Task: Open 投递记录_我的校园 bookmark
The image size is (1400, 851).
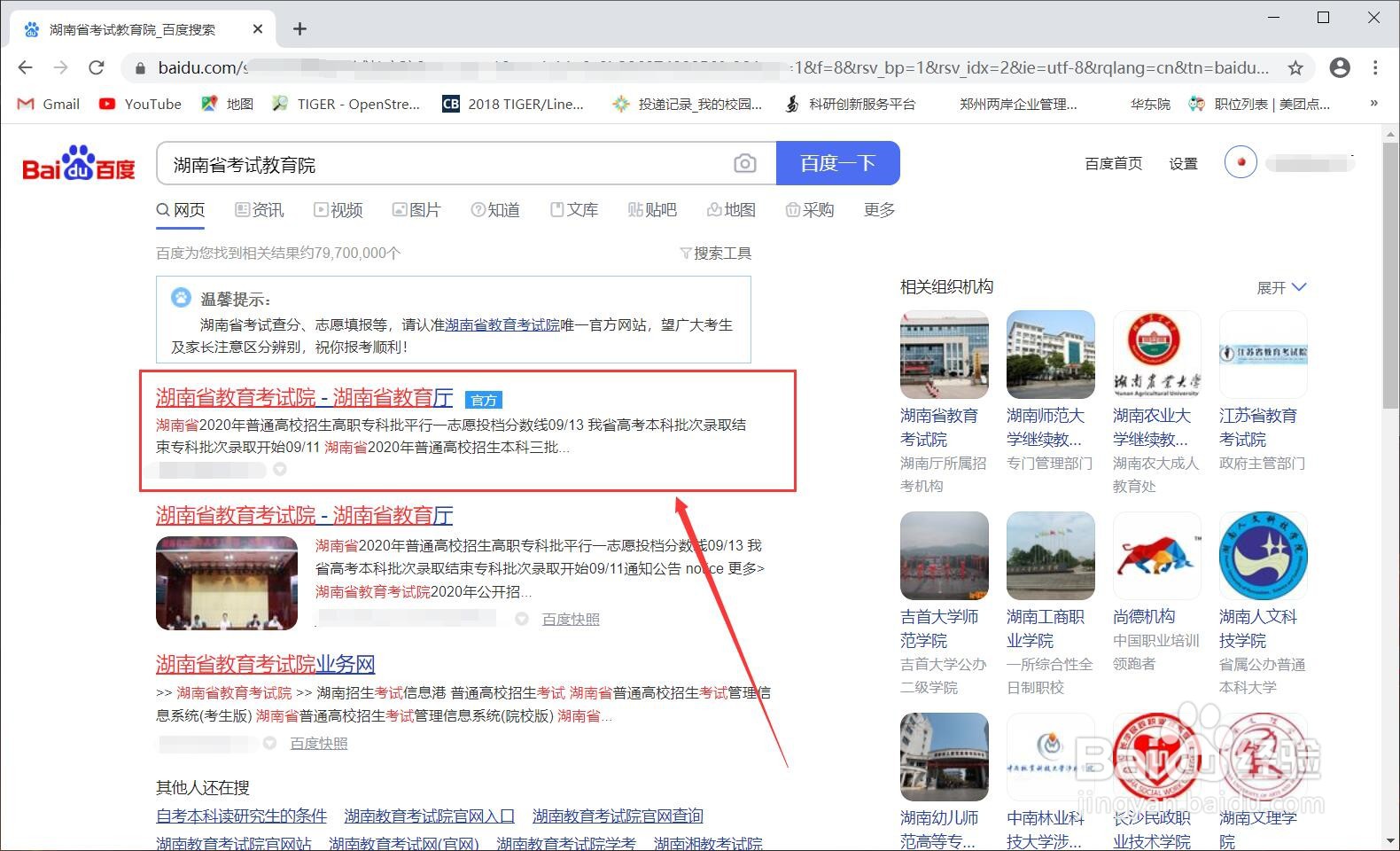Action: (x=687, y=104)
